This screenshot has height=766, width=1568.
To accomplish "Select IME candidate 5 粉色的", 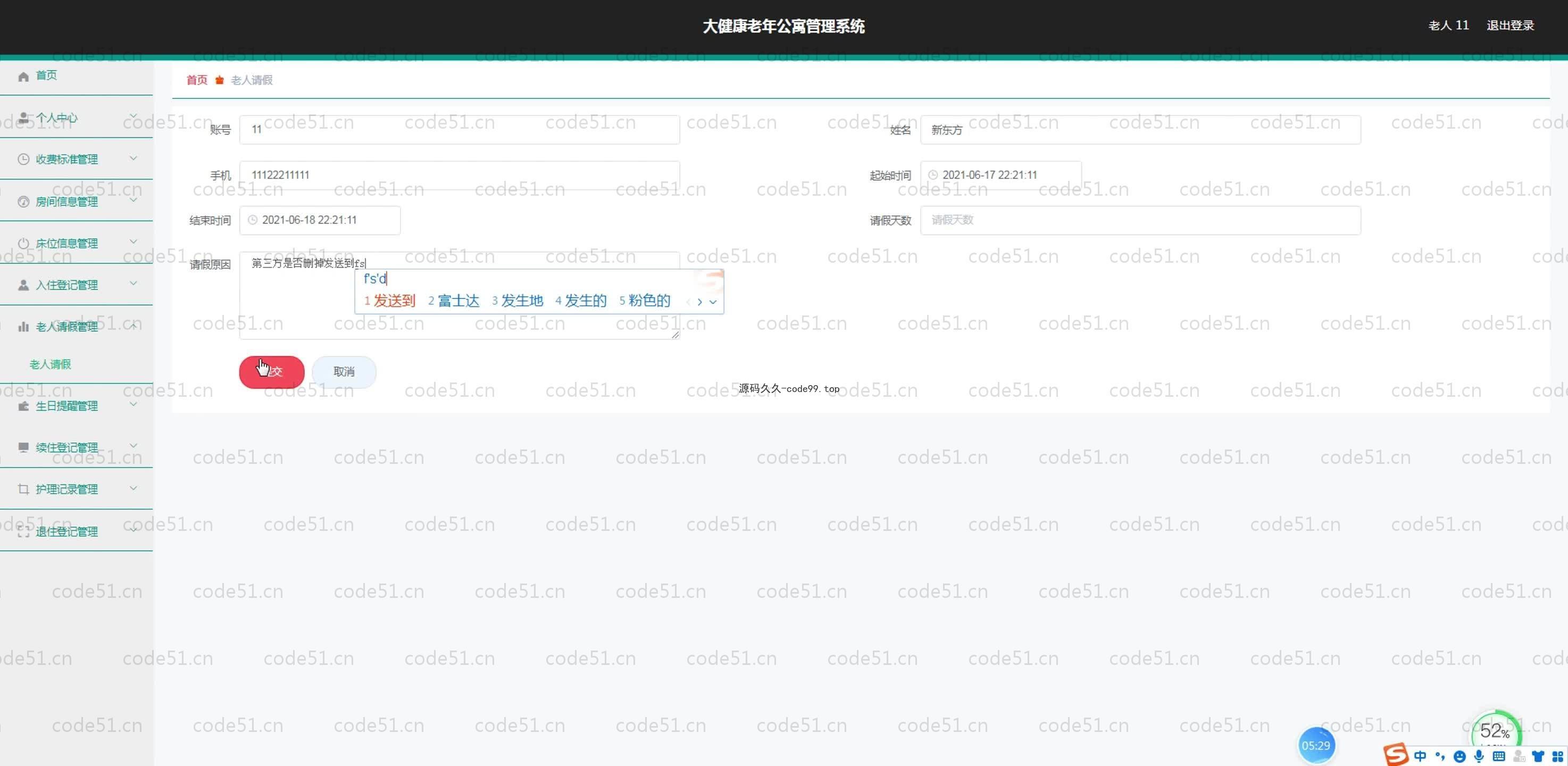I will pos(645,301).
